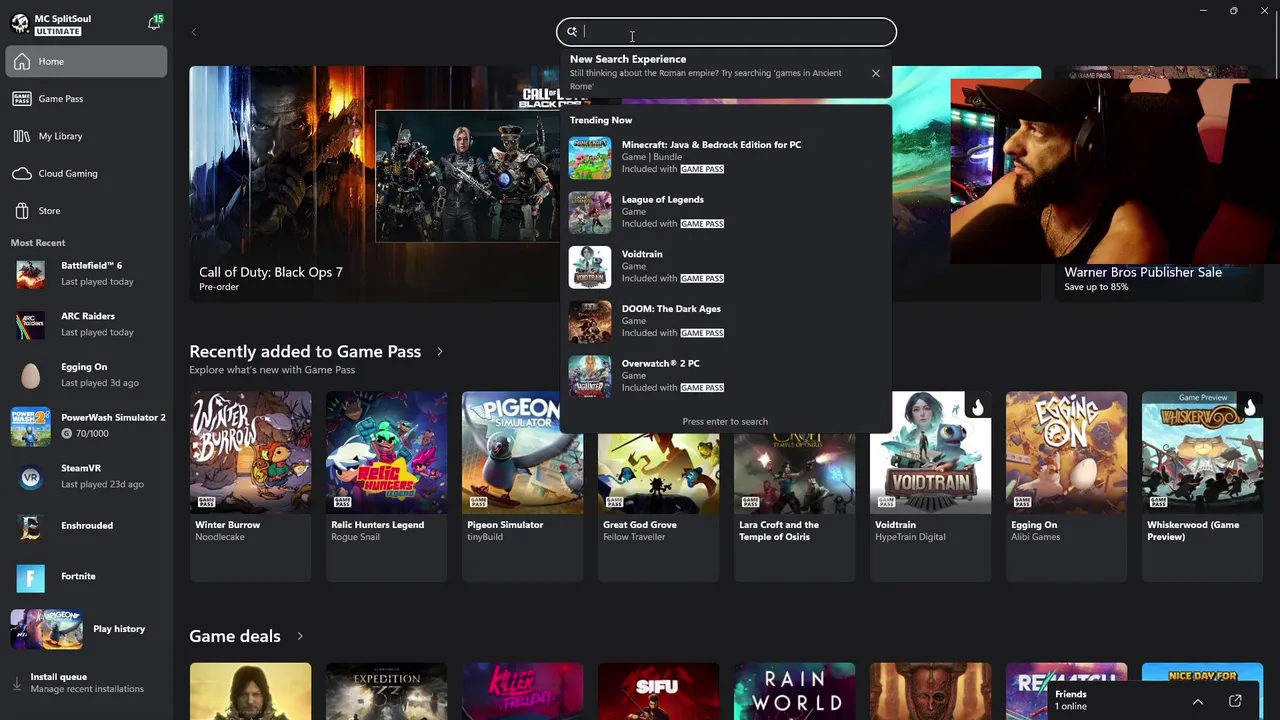Open My Library in the sidebar
Viewport: 1280px width, 720px height.
[86, 136]
